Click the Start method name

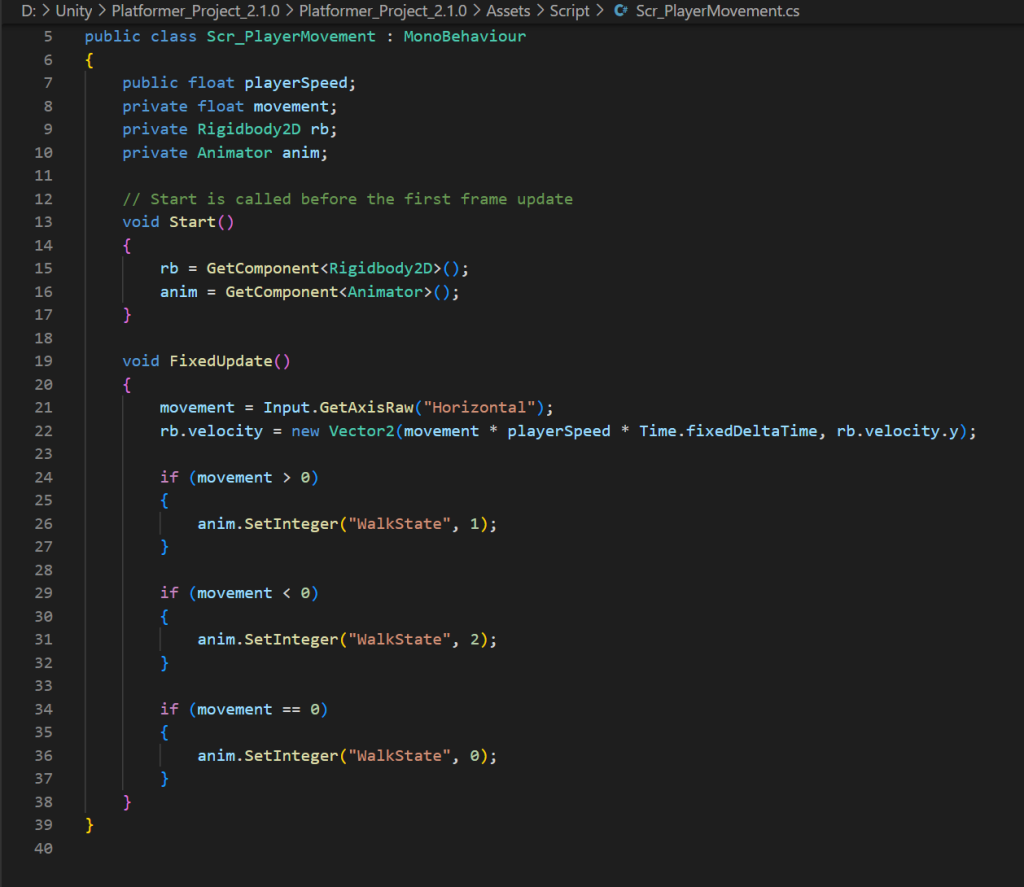point(192,222)
